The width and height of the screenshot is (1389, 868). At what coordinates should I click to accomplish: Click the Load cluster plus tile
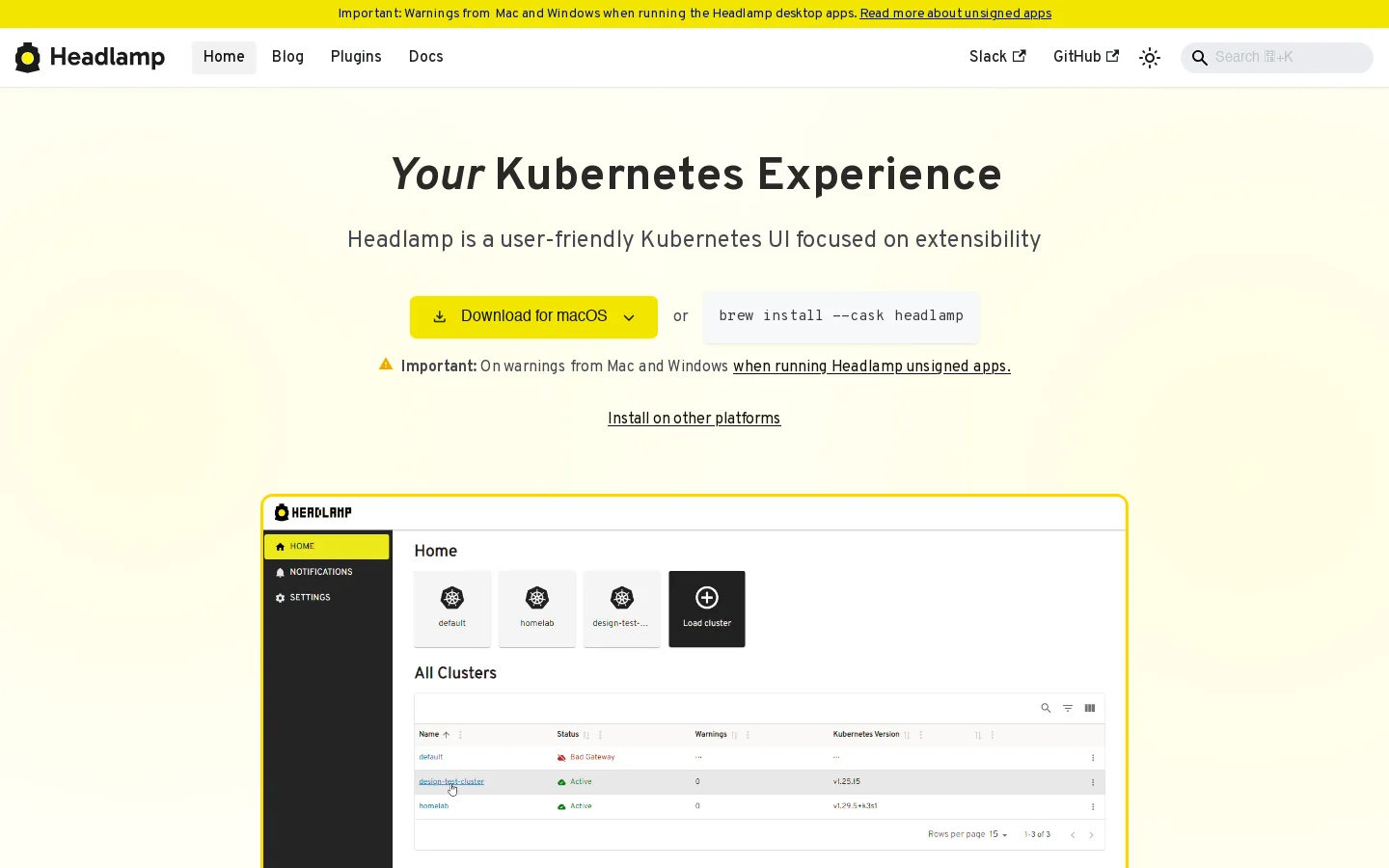click(x=707, y=609)
